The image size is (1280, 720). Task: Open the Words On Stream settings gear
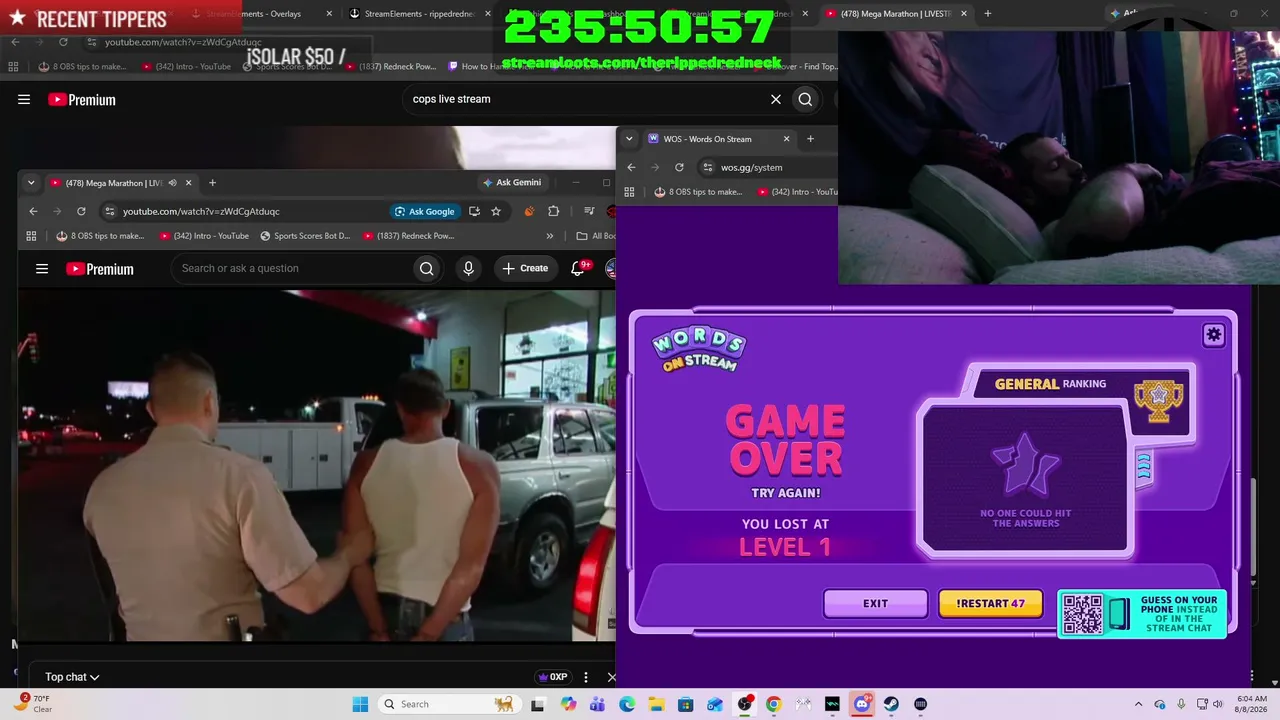pyautogui.click(x=1213, y=335)
